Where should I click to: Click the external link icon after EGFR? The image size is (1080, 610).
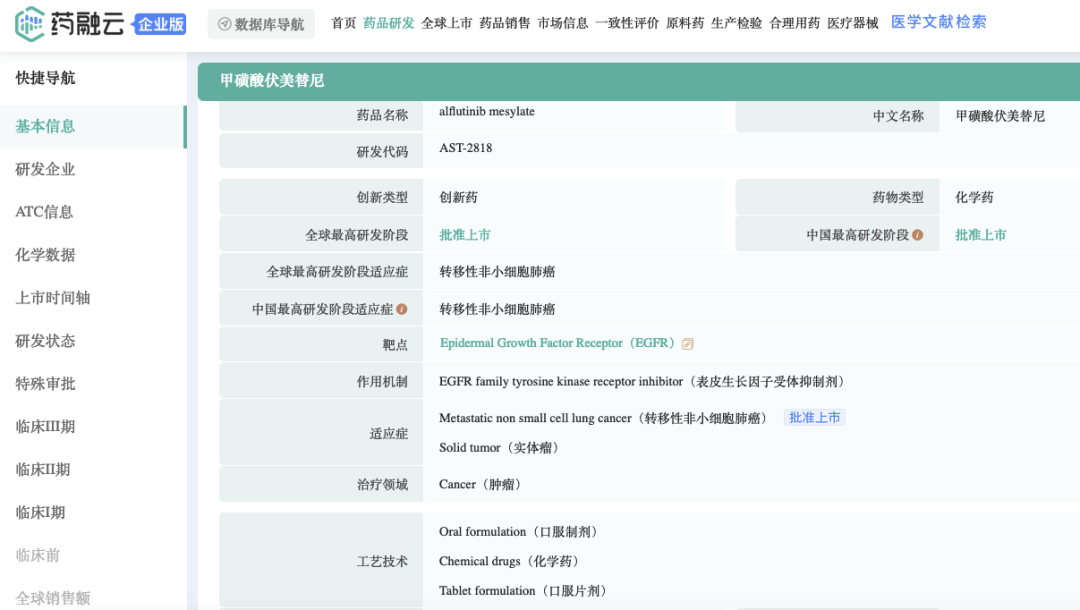(x=687, y=344)
